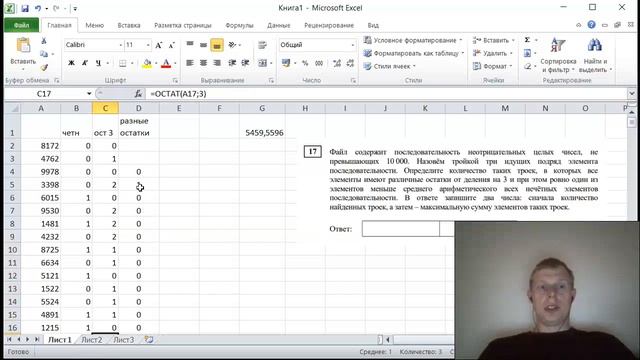This screenshot has width=640, height=360.
Task: Click the Decrease Font Size icon
Action: (x=172, y=45)
